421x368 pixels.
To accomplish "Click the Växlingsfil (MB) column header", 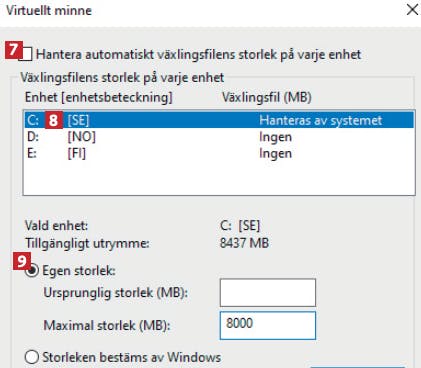I will [x=267, y=97].
